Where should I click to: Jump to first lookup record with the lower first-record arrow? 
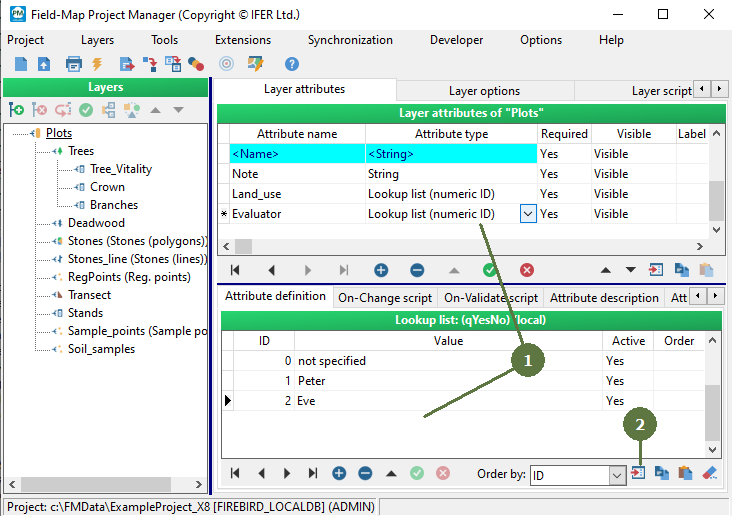(x=235, y=473)
